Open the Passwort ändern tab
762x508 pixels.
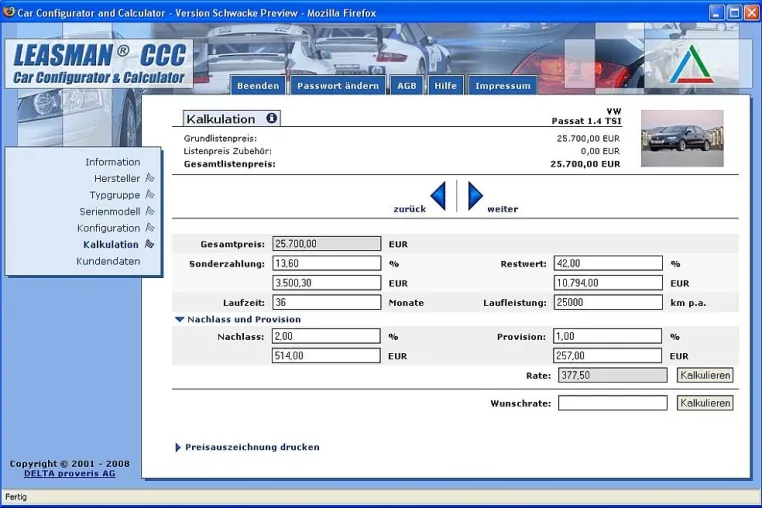click(x=338, y=86)
